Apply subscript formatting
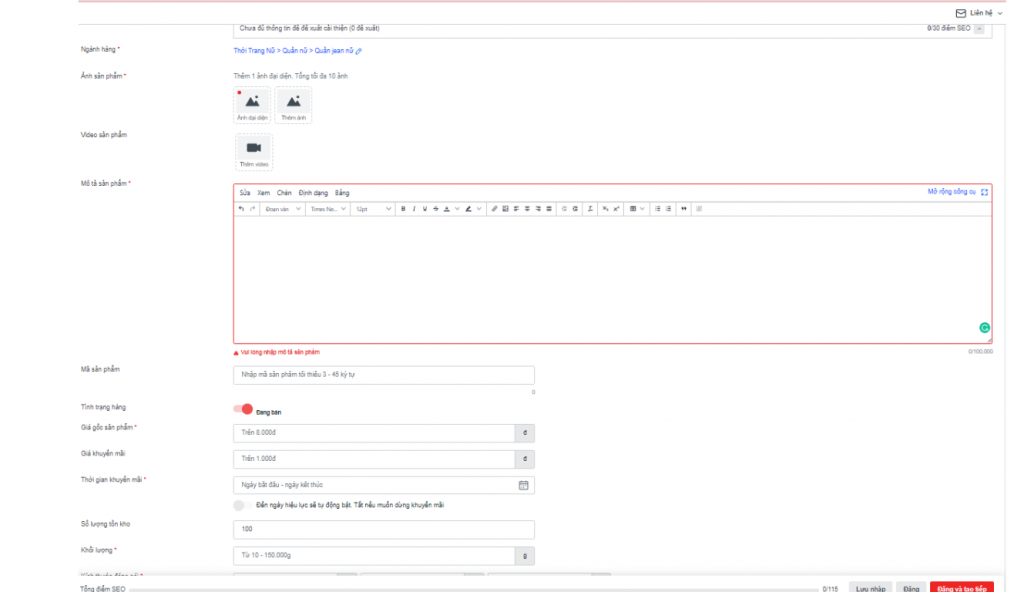The height and width of the screenshot is (592, 1024). [x=605, y=209]
